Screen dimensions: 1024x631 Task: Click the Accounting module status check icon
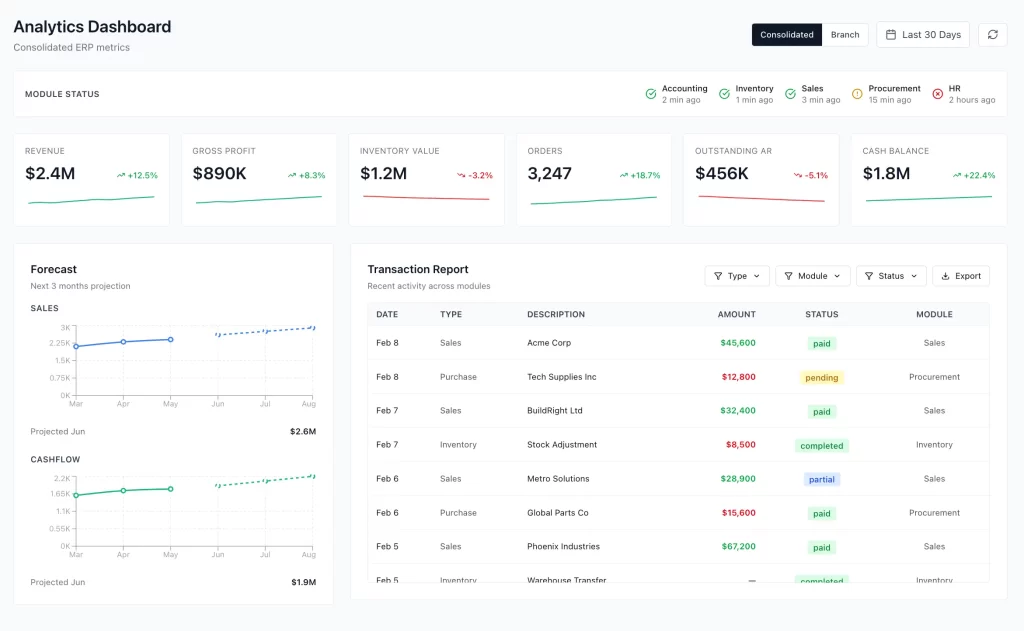pos(649,92)
